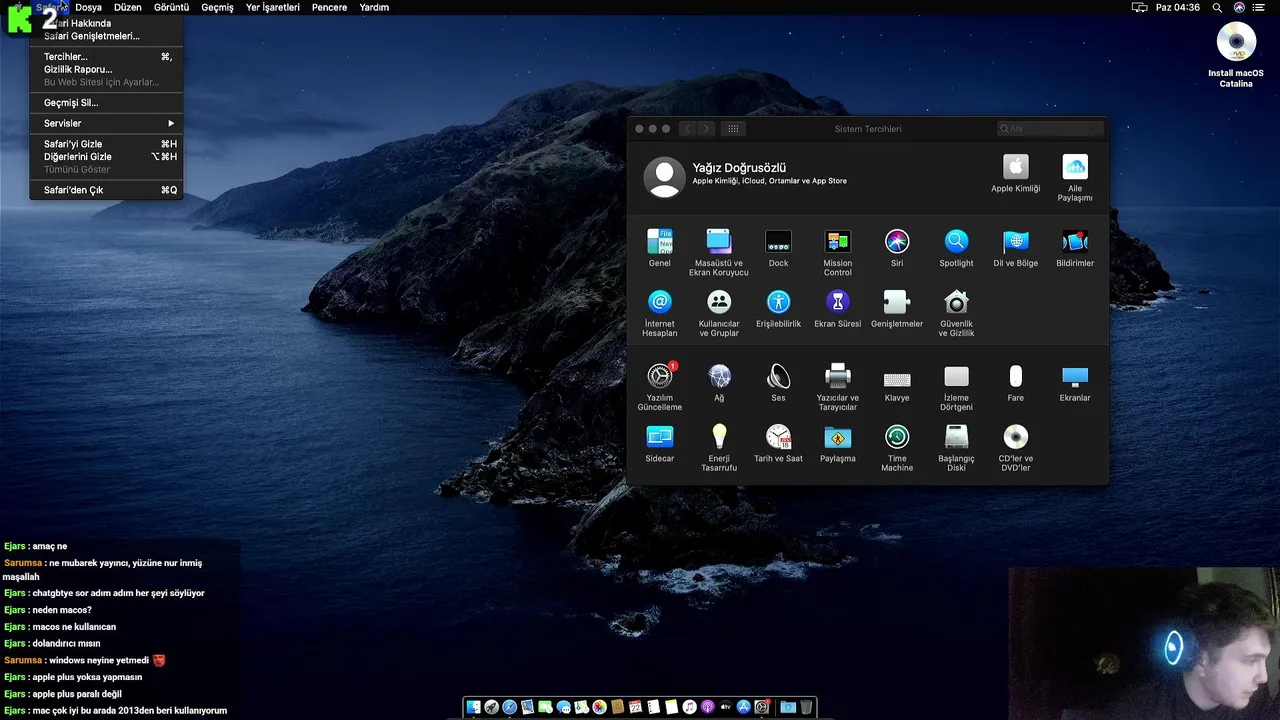The height and width of the screenshot is (720, 1280).
Task: Open the Fare mouse pane
Action: tap(1015, 383)
